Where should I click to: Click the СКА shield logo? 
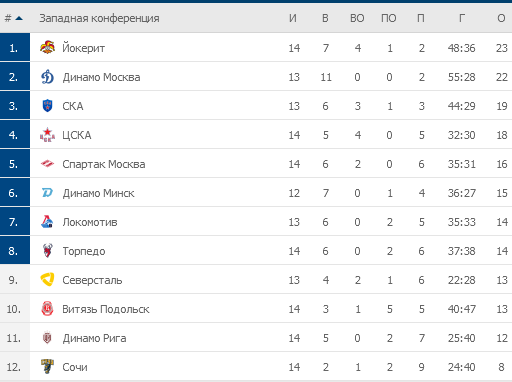tap(47, 106)
